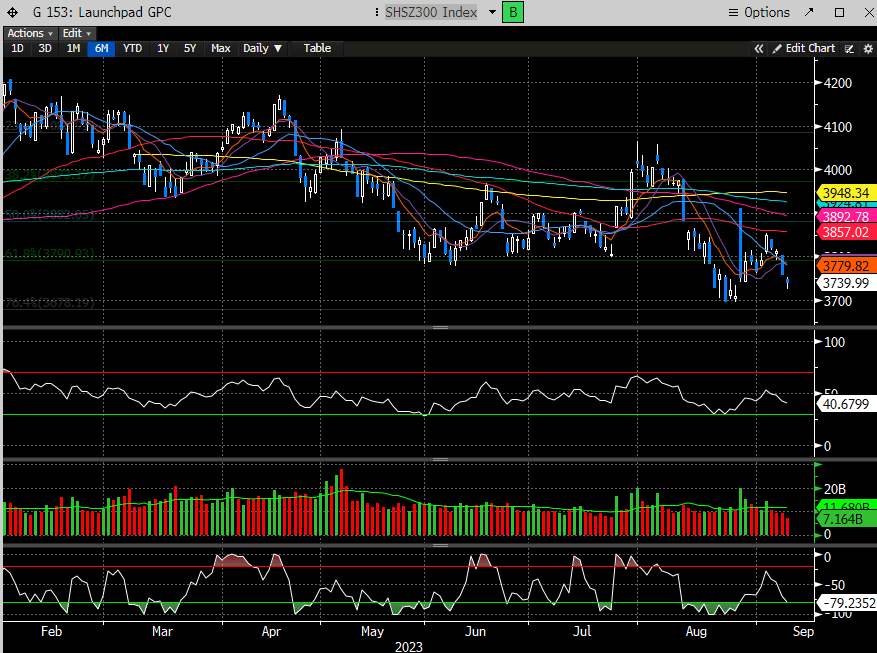Switch chart range to Max
The height and width of the screenshot is (653, 877).
(221, 49)
